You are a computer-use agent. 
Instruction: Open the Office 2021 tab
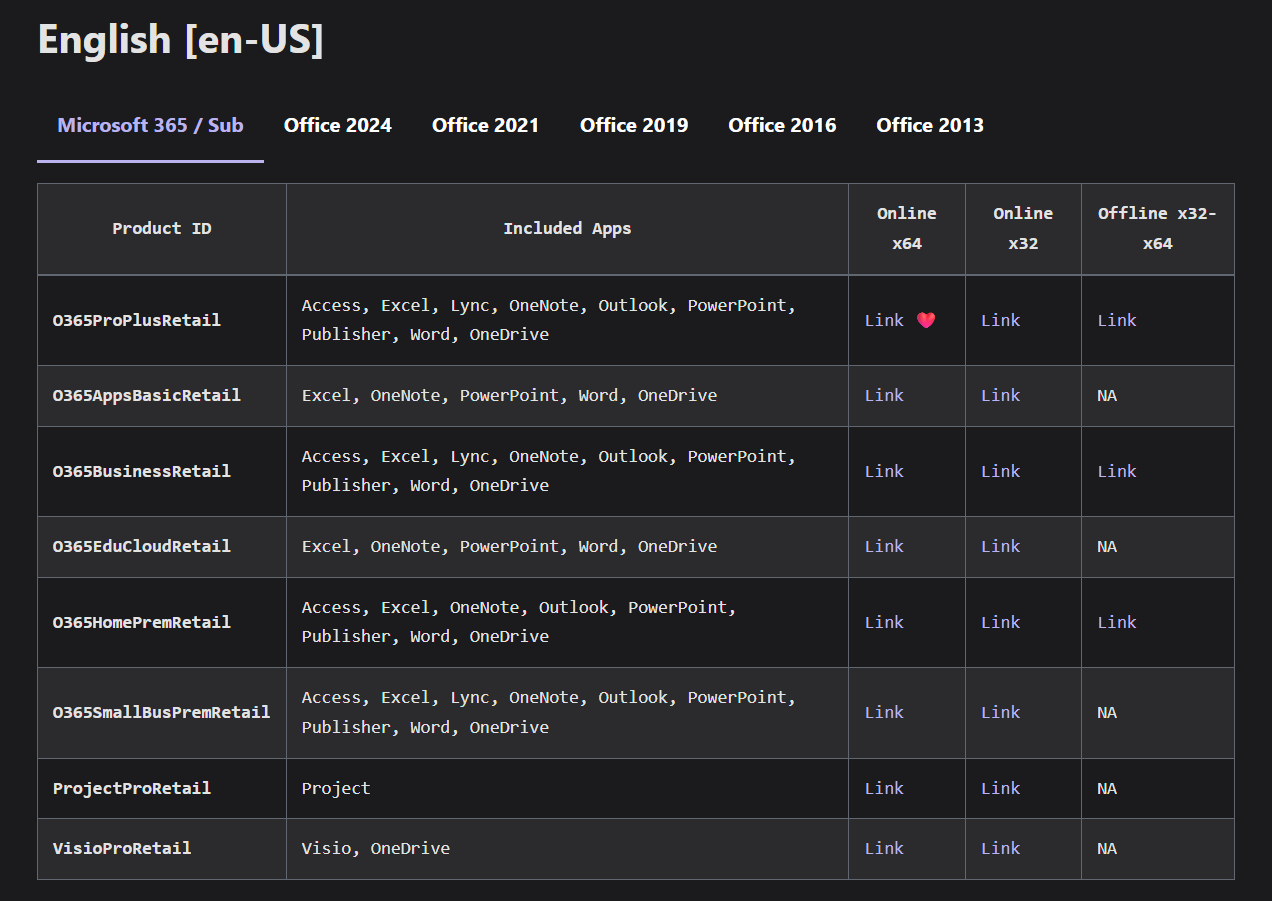[486, 125]
